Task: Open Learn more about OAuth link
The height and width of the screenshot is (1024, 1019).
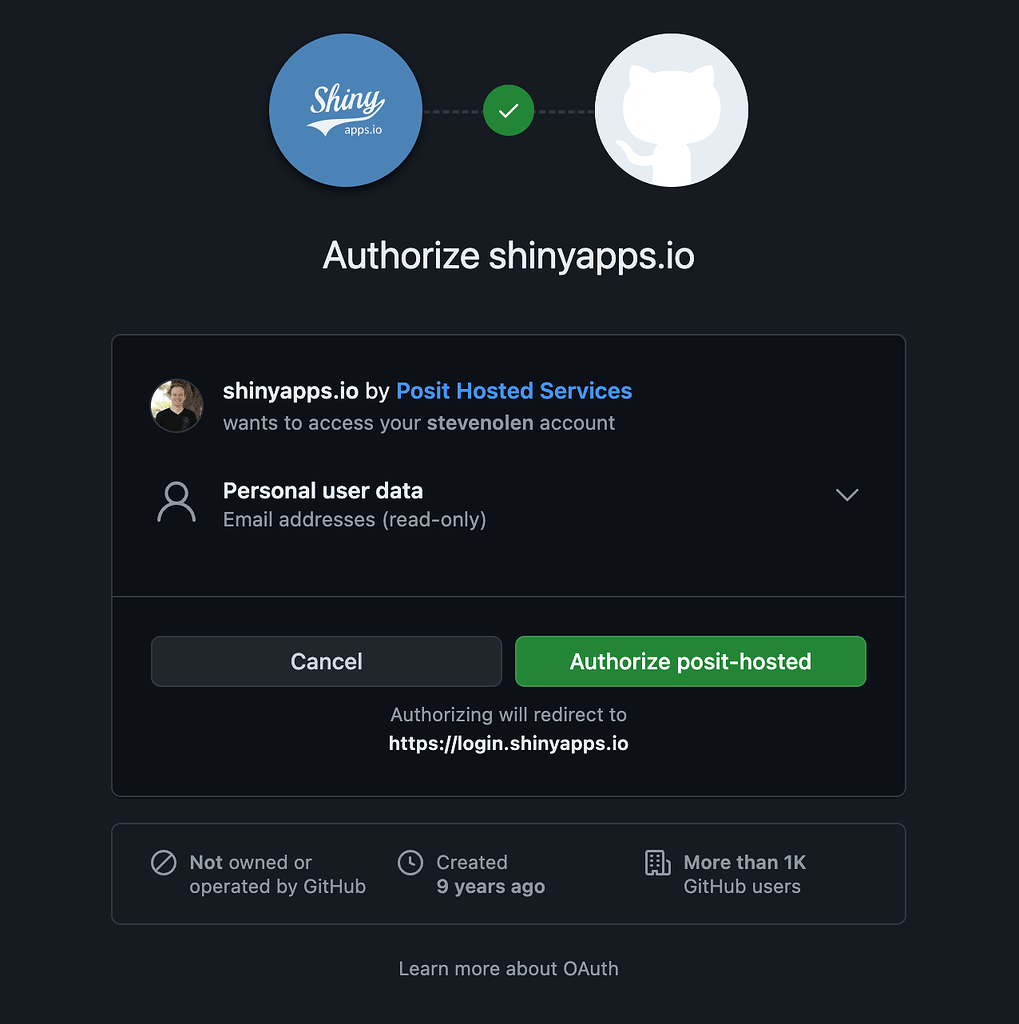Action: [x=509, y=968]
